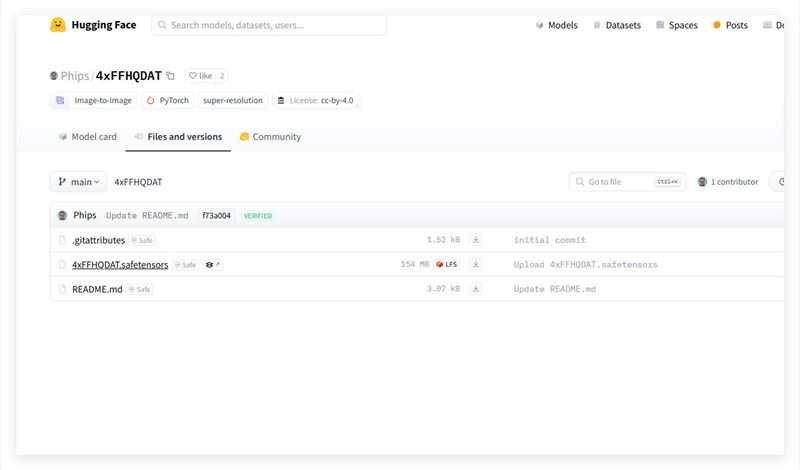Open the Posts navigation link
The image size is (800, 470).
coord(730,25)
